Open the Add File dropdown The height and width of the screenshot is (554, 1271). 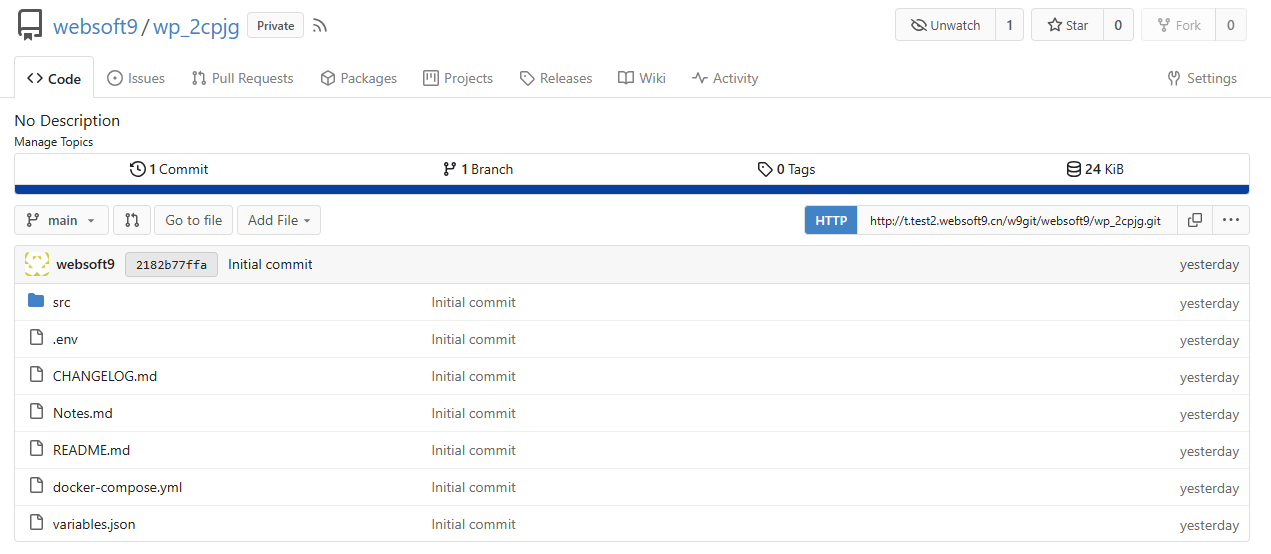[278, 220]
